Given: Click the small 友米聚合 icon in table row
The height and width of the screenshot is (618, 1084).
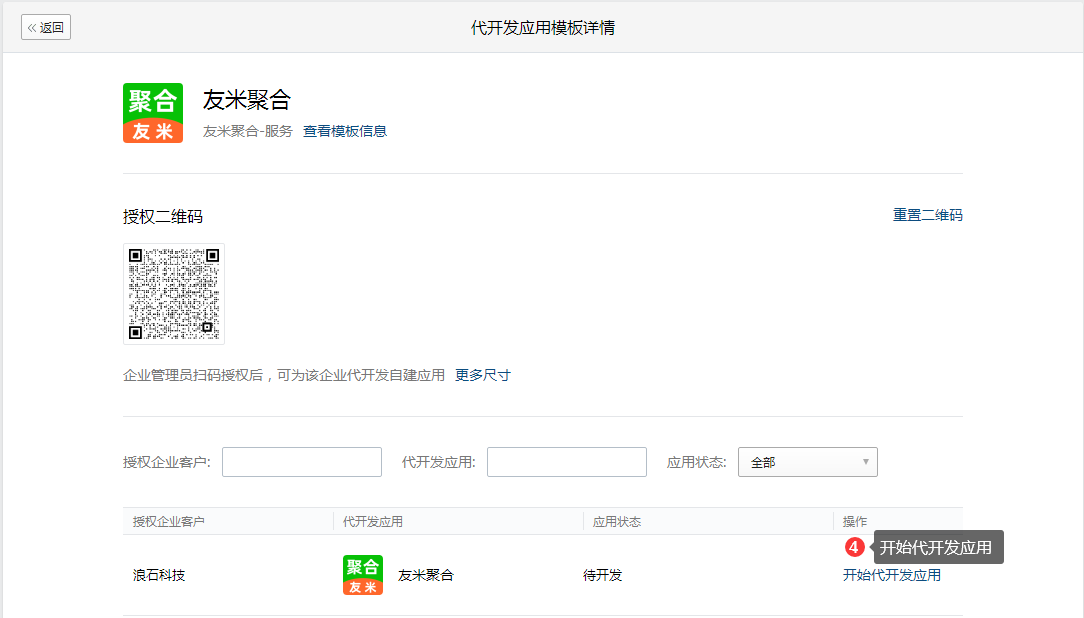Looking at the screenshot, I should 363,575.
